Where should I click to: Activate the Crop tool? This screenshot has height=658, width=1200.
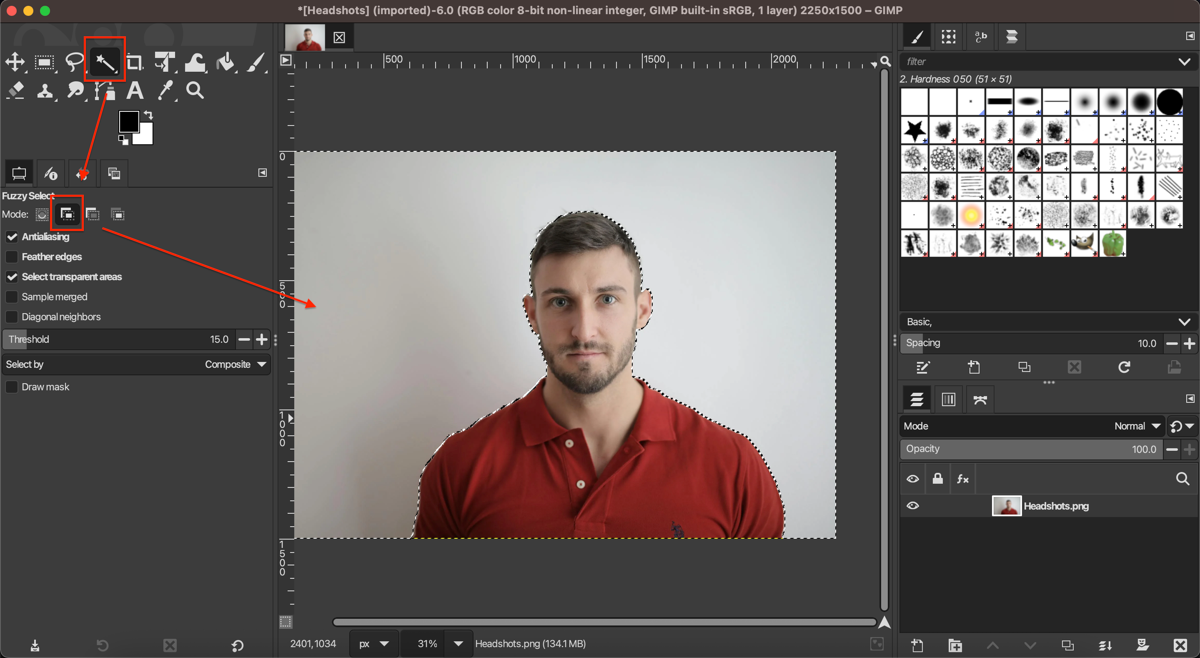(x=135, y=62)
